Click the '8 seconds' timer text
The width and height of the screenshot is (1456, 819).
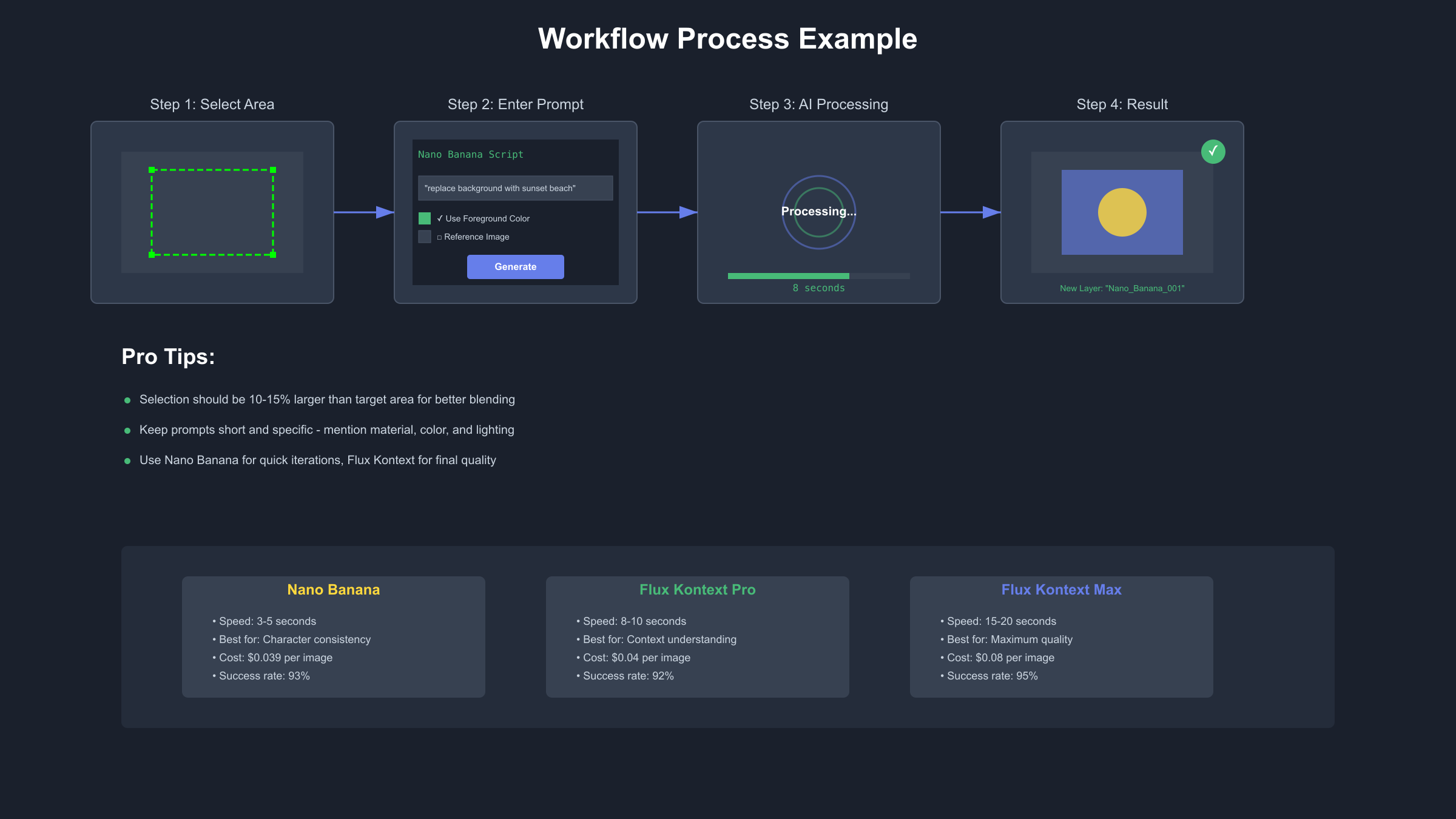pos(819,288)
